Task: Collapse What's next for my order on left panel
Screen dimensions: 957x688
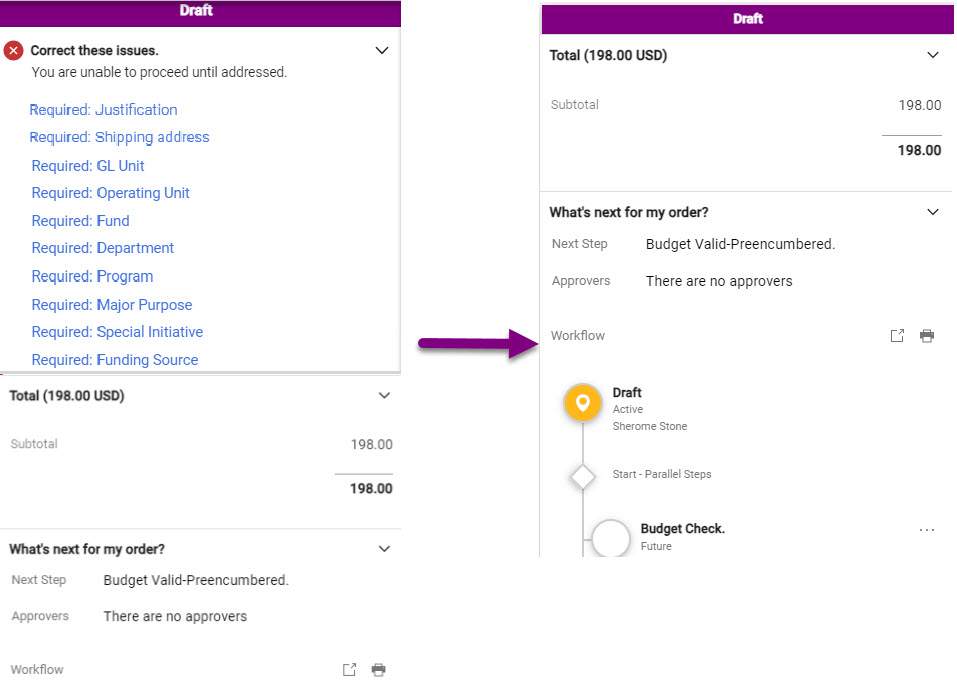Action: pyautogui.click(x=384, y=548)
